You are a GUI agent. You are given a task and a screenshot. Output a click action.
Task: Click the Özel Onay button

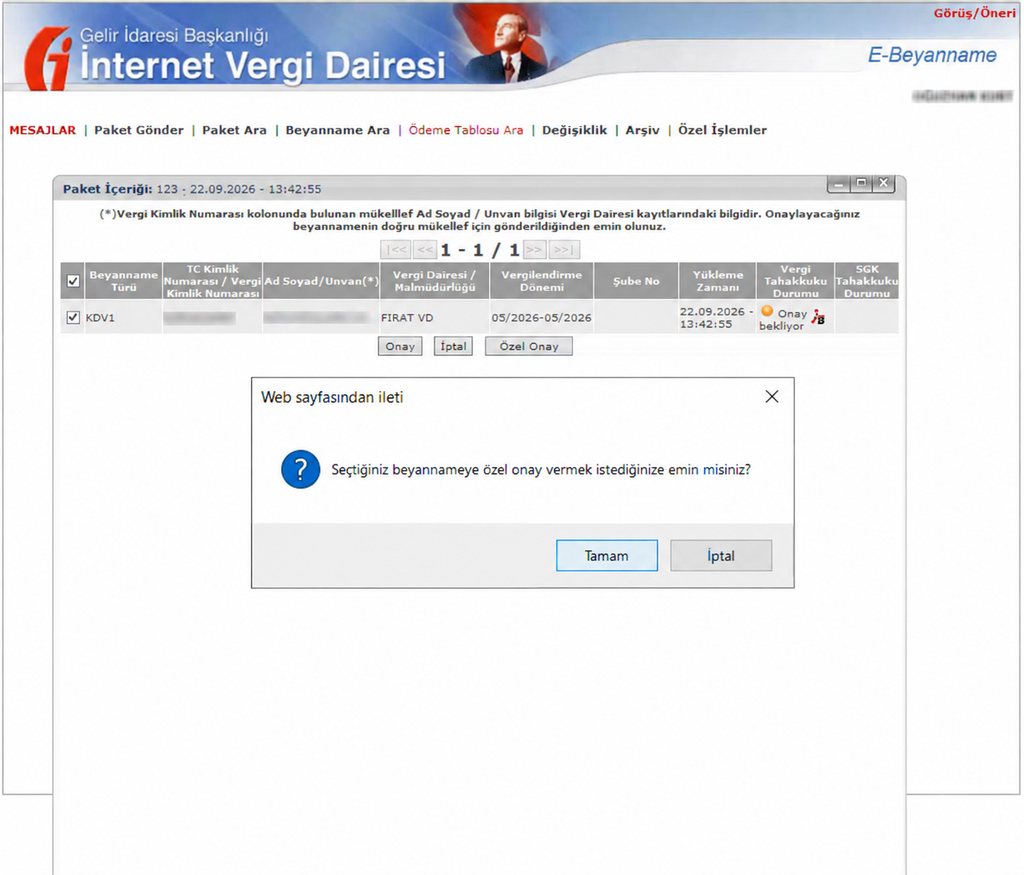[x=529, y=346]
